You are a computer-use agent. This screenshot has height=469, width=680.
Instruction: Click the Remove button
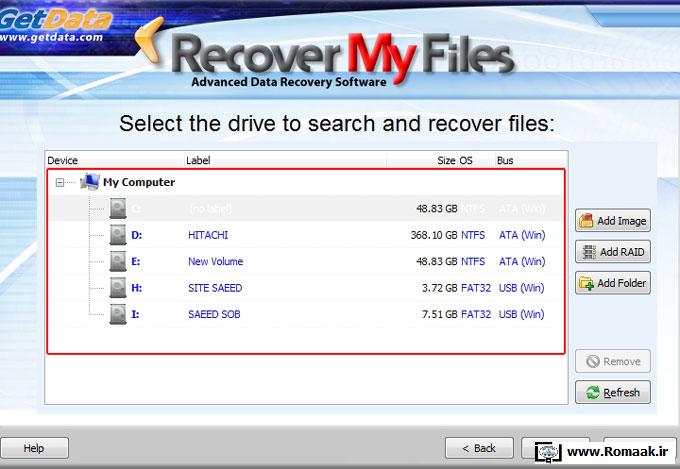613,361
